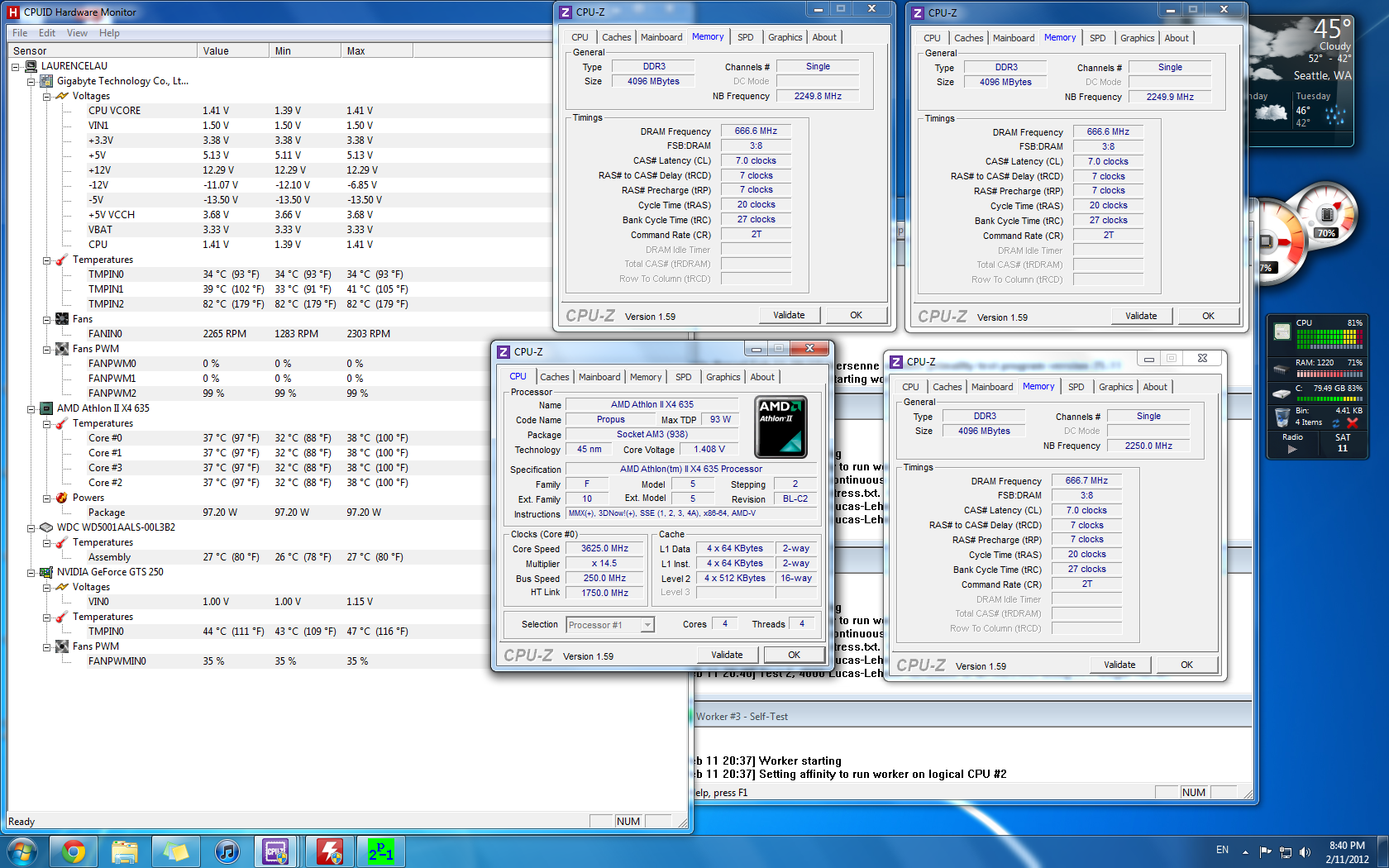Select the CPU VCORE sensor row
This screenshot has height=868, width=1389.
click(x=114, y=111)
